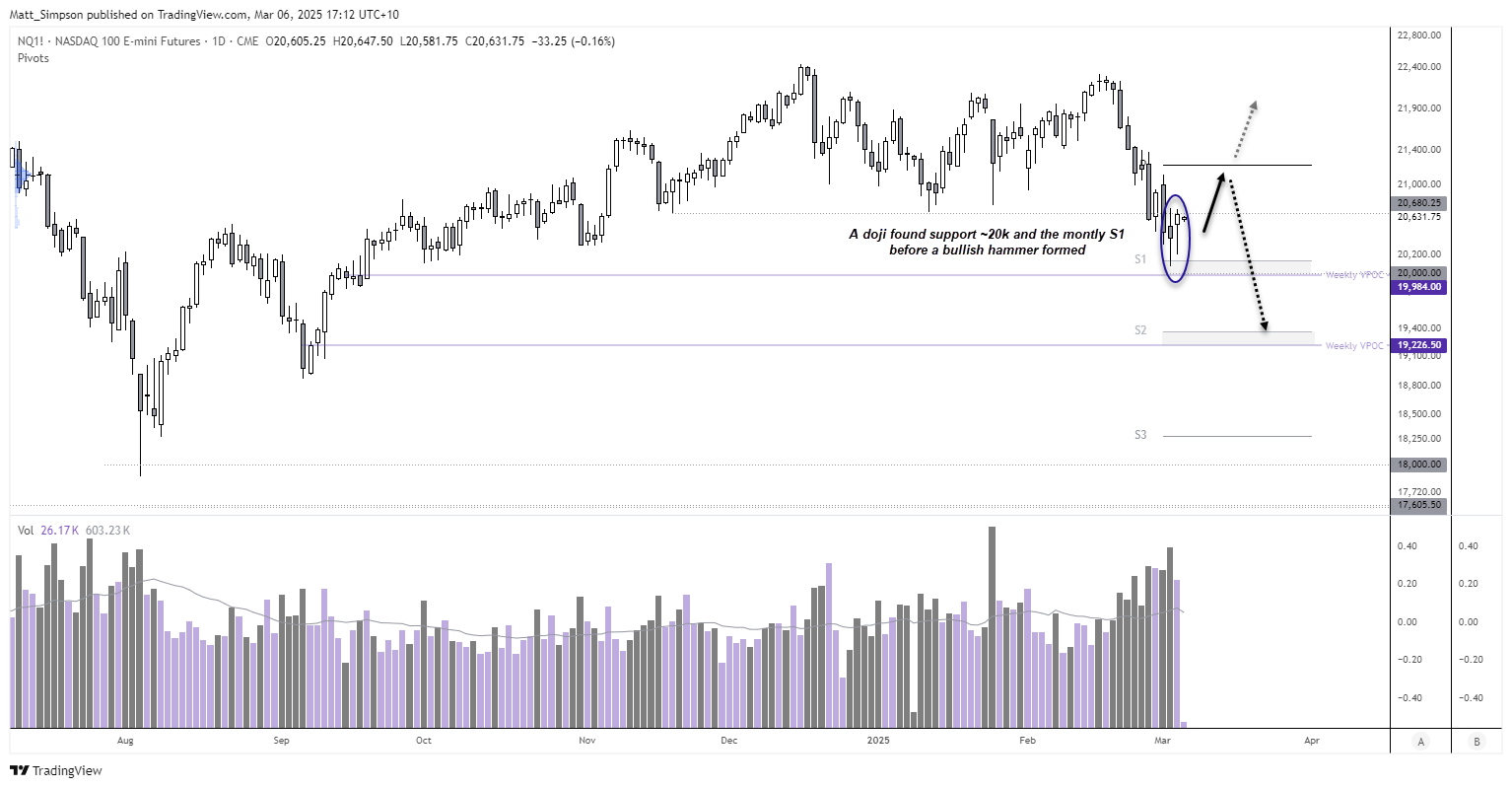This screenshot has height=788, width=1512.
Task: Click the TradingView logo icon
Action: [x=20, y=770]
